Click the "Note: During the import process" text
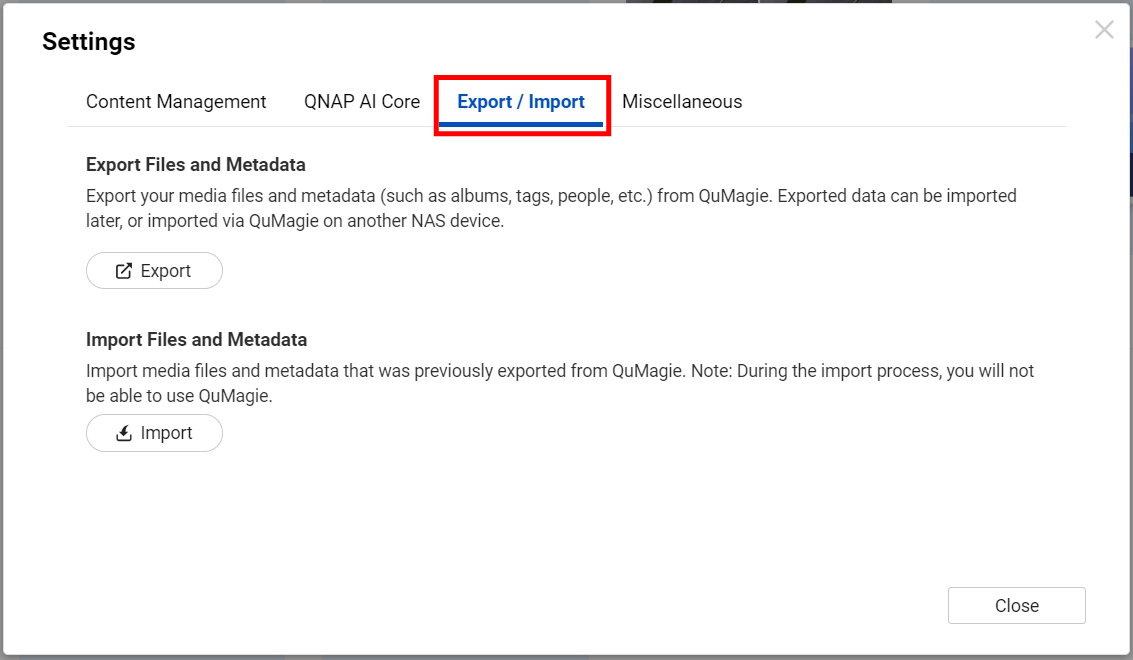The height and width of the screenshot is (660, 1133). [x=810, y=371]
